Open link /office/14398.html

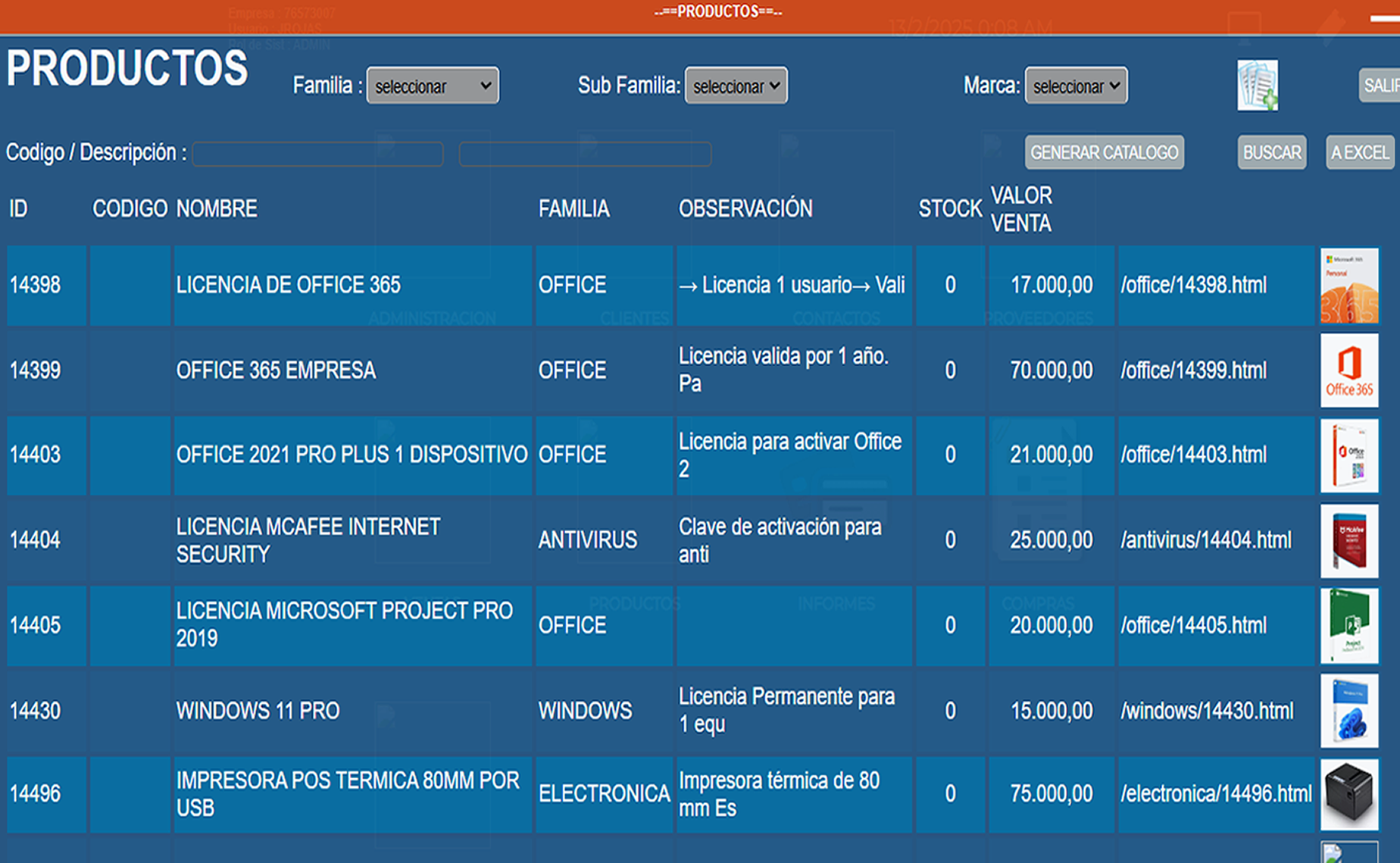[1193, 285]
